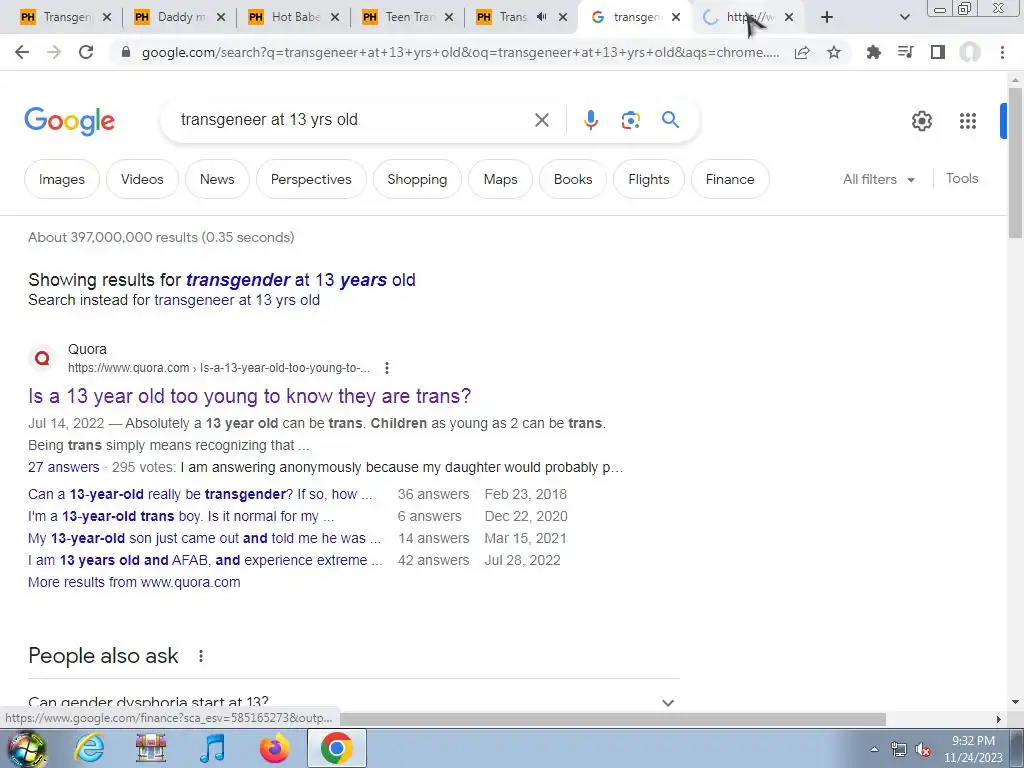Click the Quora URL breadcrumb
1024x768 pixels.
pyautogui.click(x=219, y=368)
